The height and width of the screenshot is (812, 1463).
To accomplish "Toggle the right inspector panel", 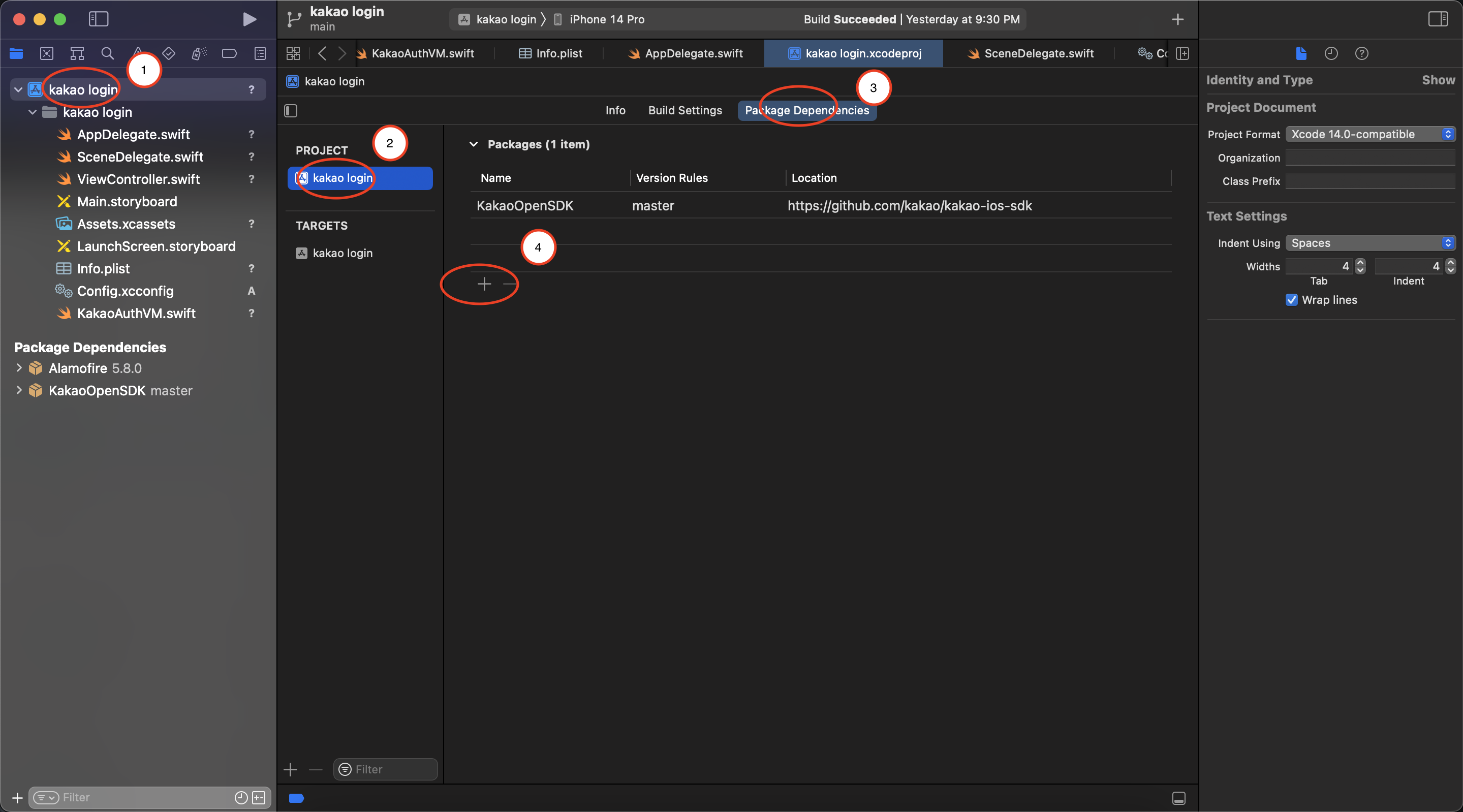I will 1438,19.
